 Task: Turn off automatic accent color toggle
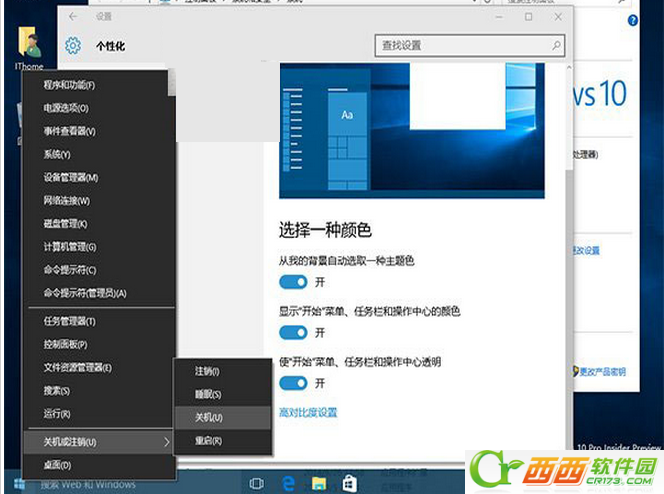click(x=293, y=282)
